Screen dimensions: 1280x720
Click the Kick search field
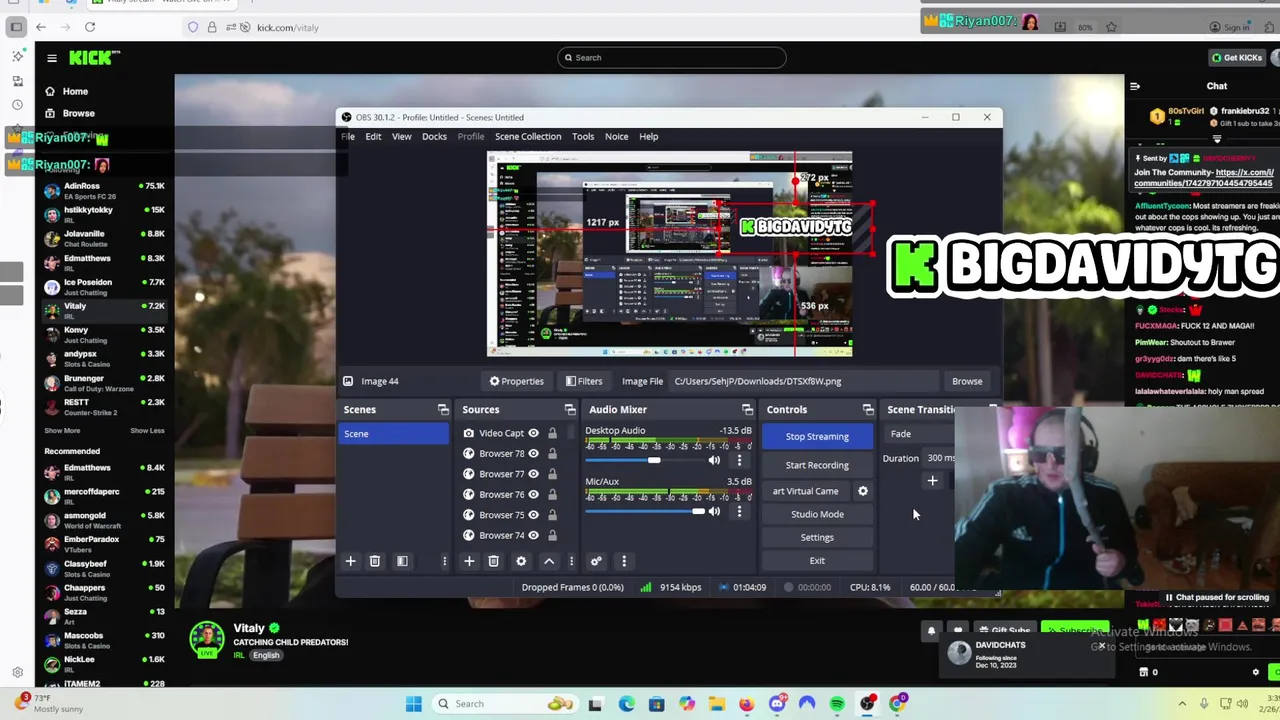click(x=672, y=58)
